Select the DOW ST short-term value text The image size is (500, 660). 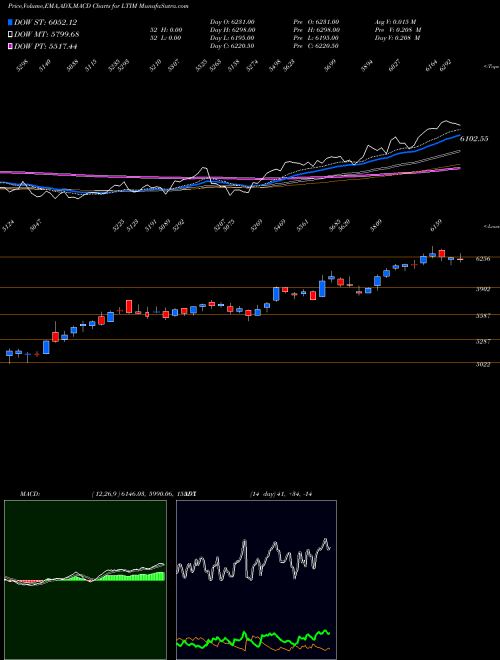tap(46, 22)
